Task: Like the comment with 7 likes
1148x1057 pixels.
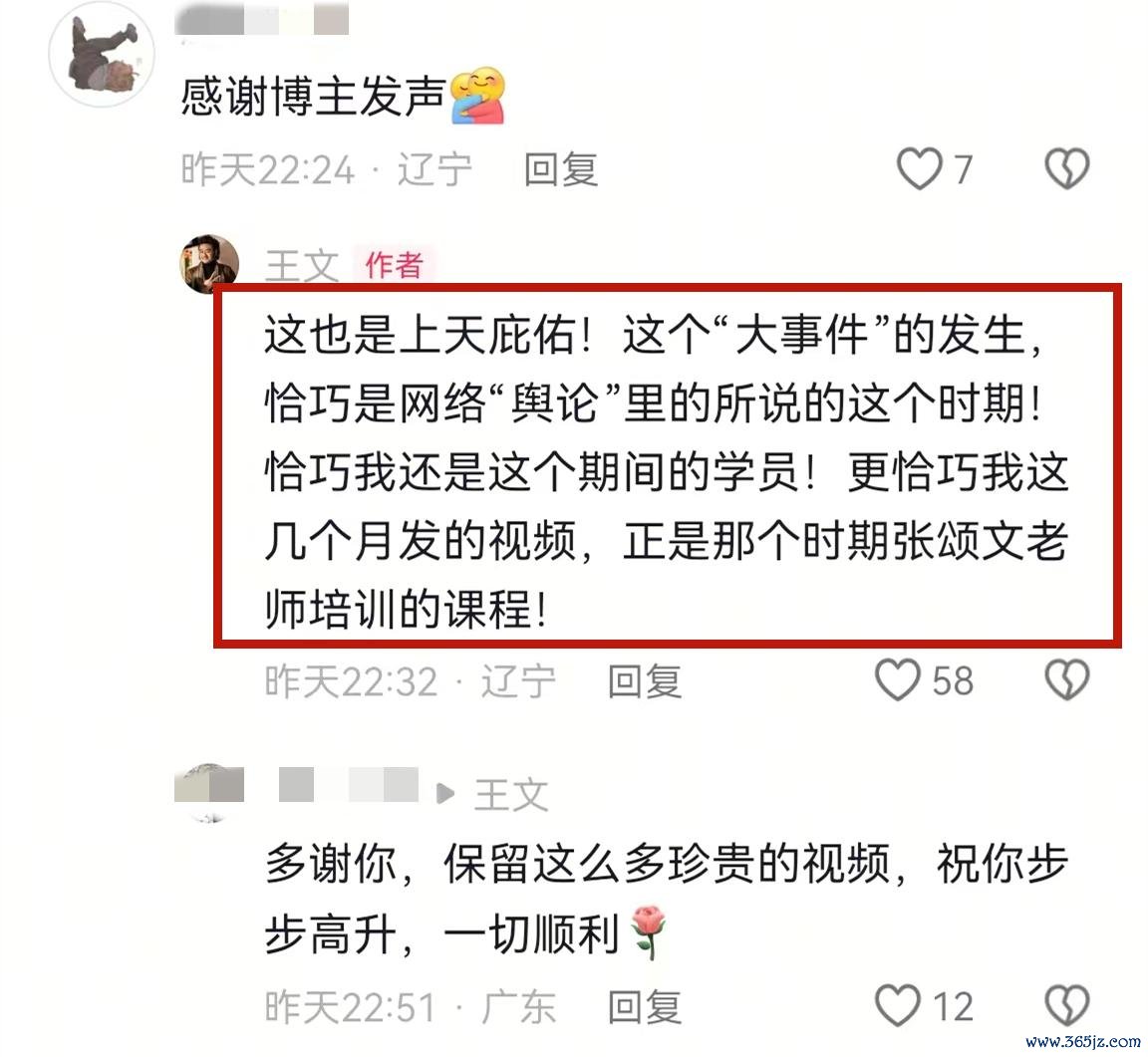Action: (920, 168)
